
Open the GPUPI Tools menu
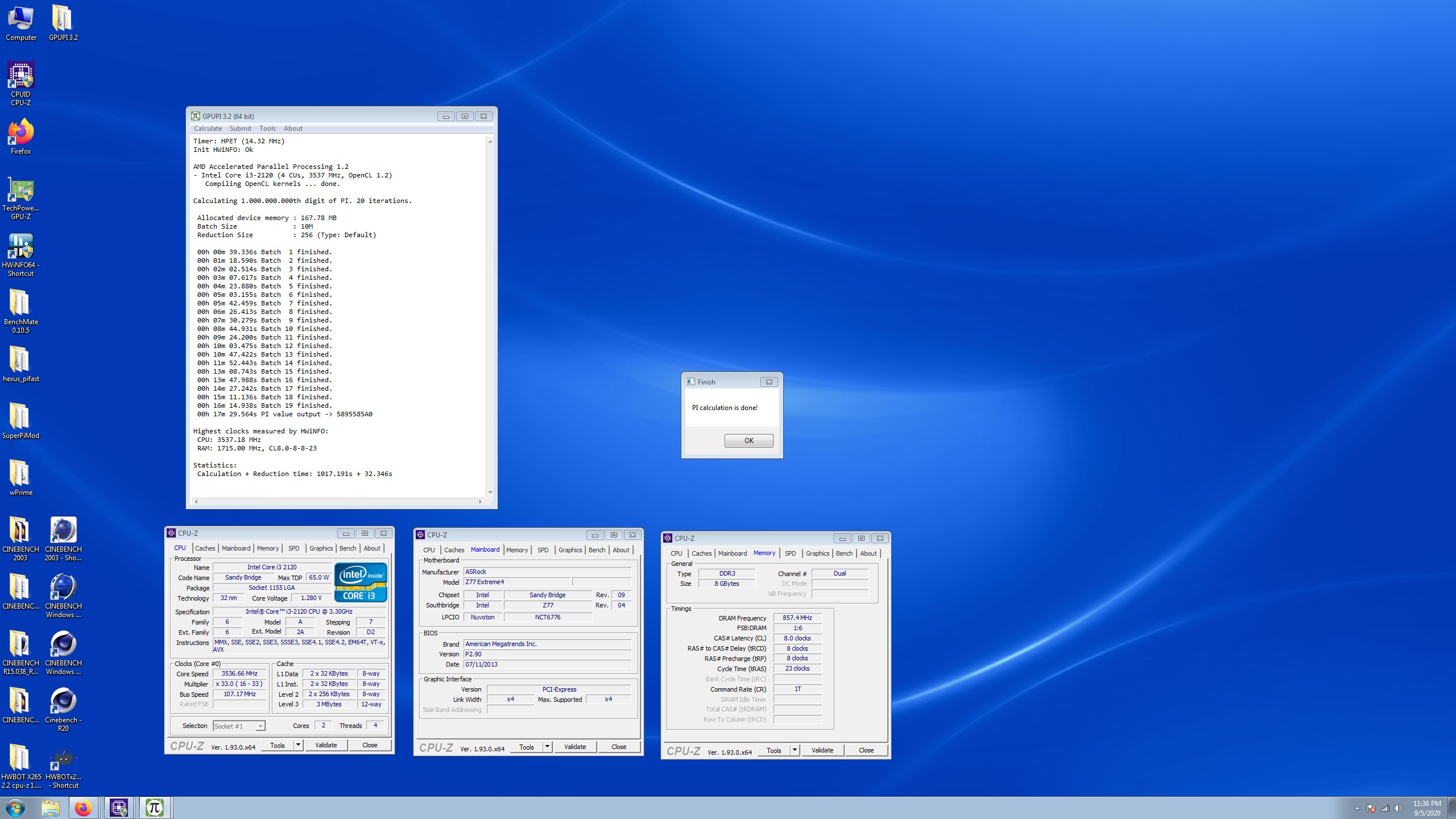267,129
